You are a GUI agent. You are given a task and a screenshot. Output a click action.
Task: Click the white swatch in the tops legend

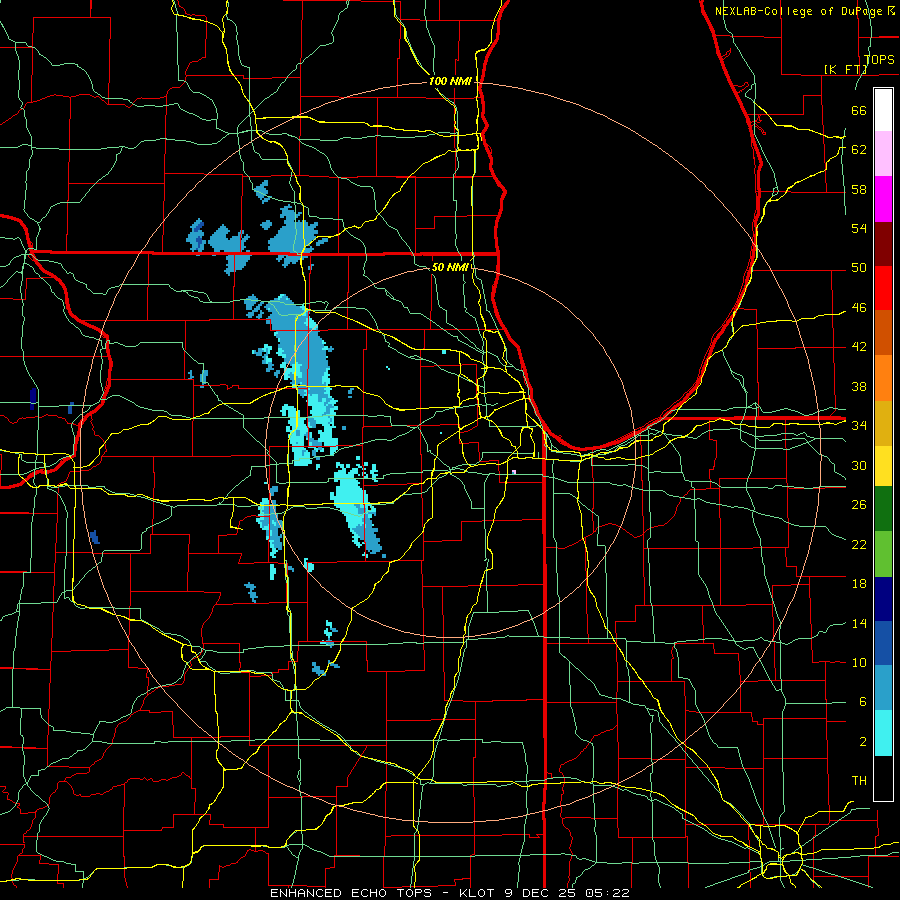[x=883, y=110]
